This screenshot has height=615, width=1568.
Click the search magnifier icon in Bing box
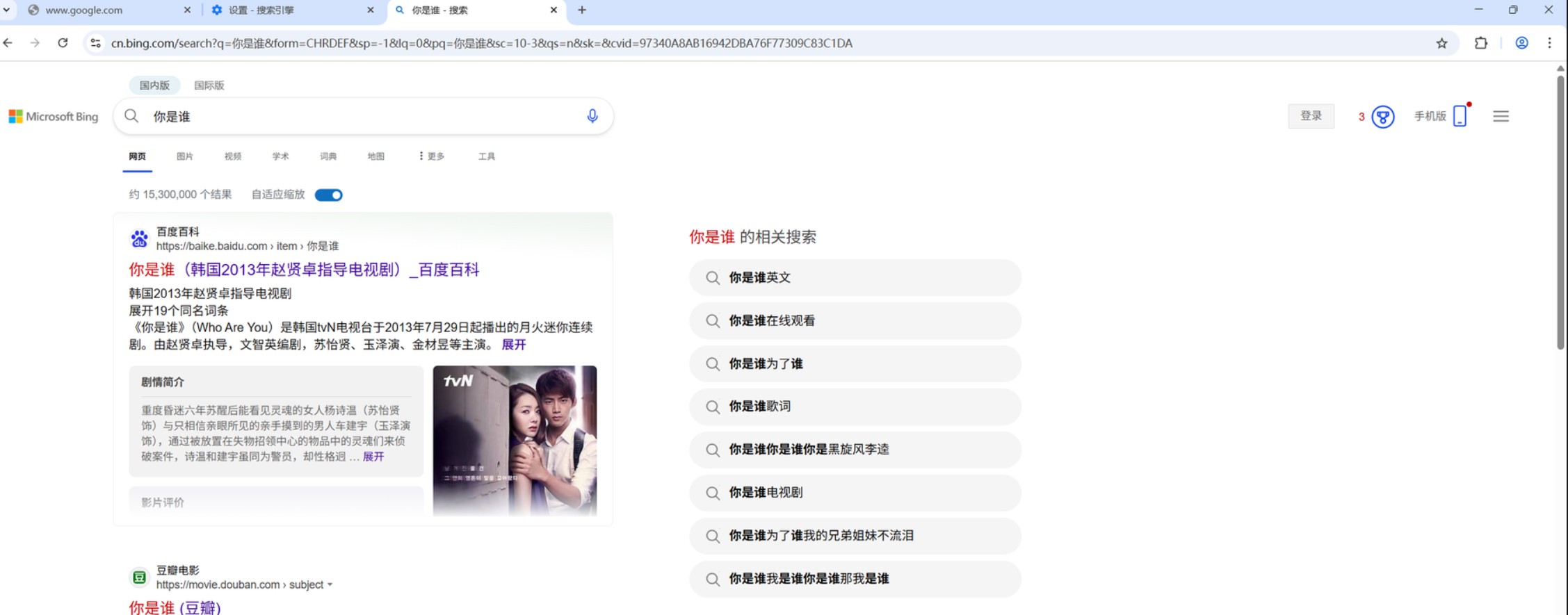131,116
